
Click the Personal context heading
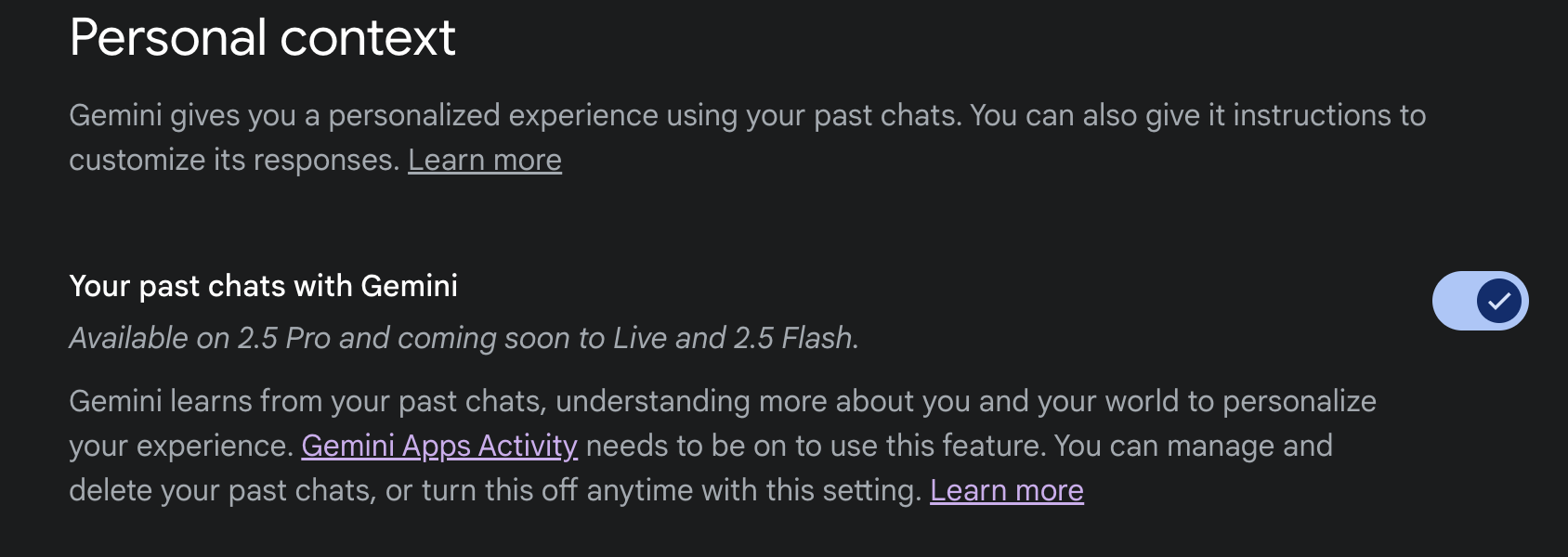(x=262, y=38)
